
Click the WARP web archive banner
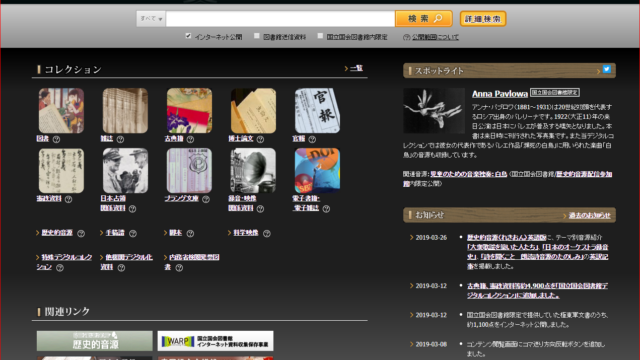click(x=216, y=341)
